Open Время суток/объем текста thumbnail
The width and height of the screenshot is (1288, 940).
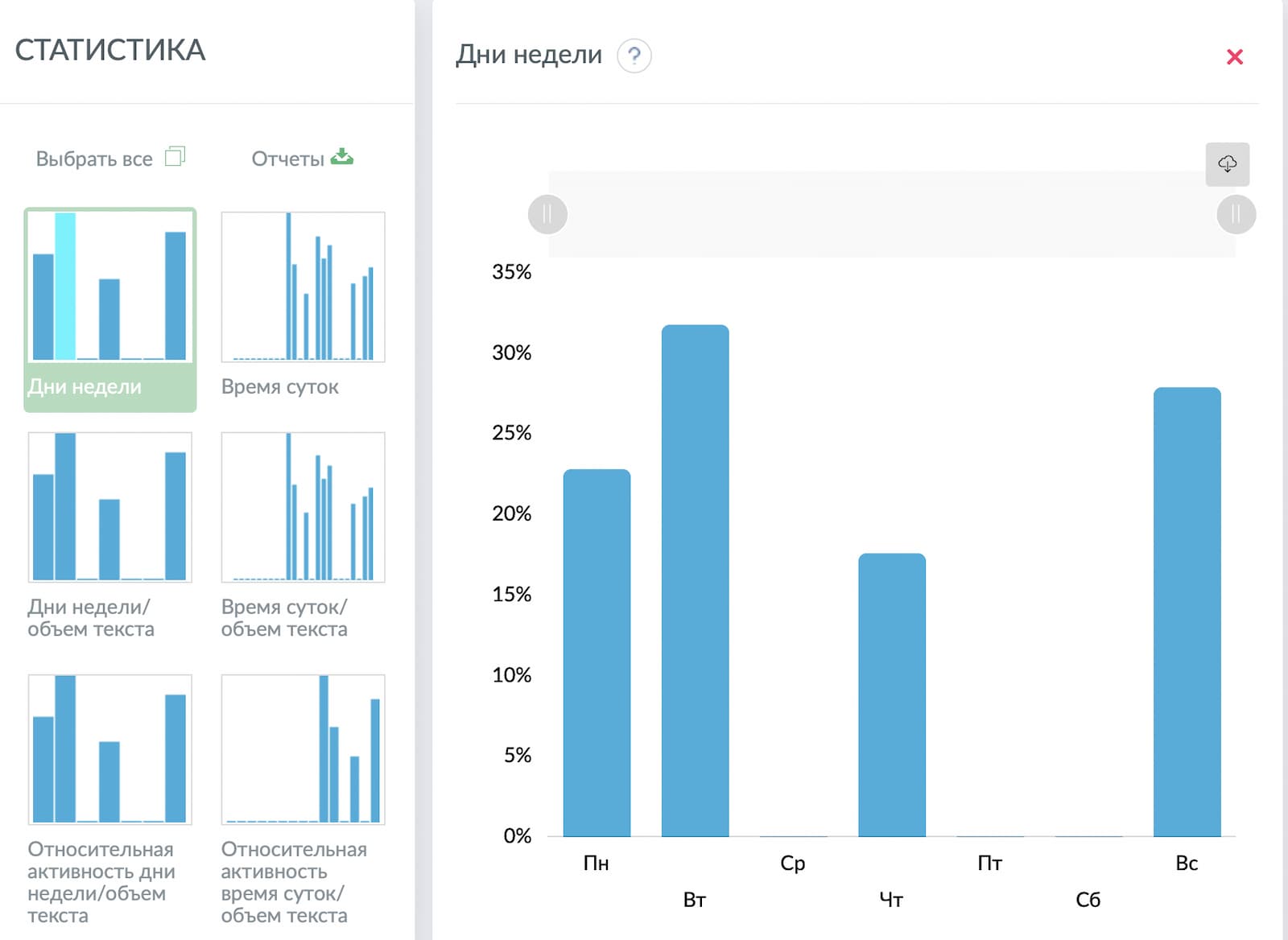pos(303,507)
